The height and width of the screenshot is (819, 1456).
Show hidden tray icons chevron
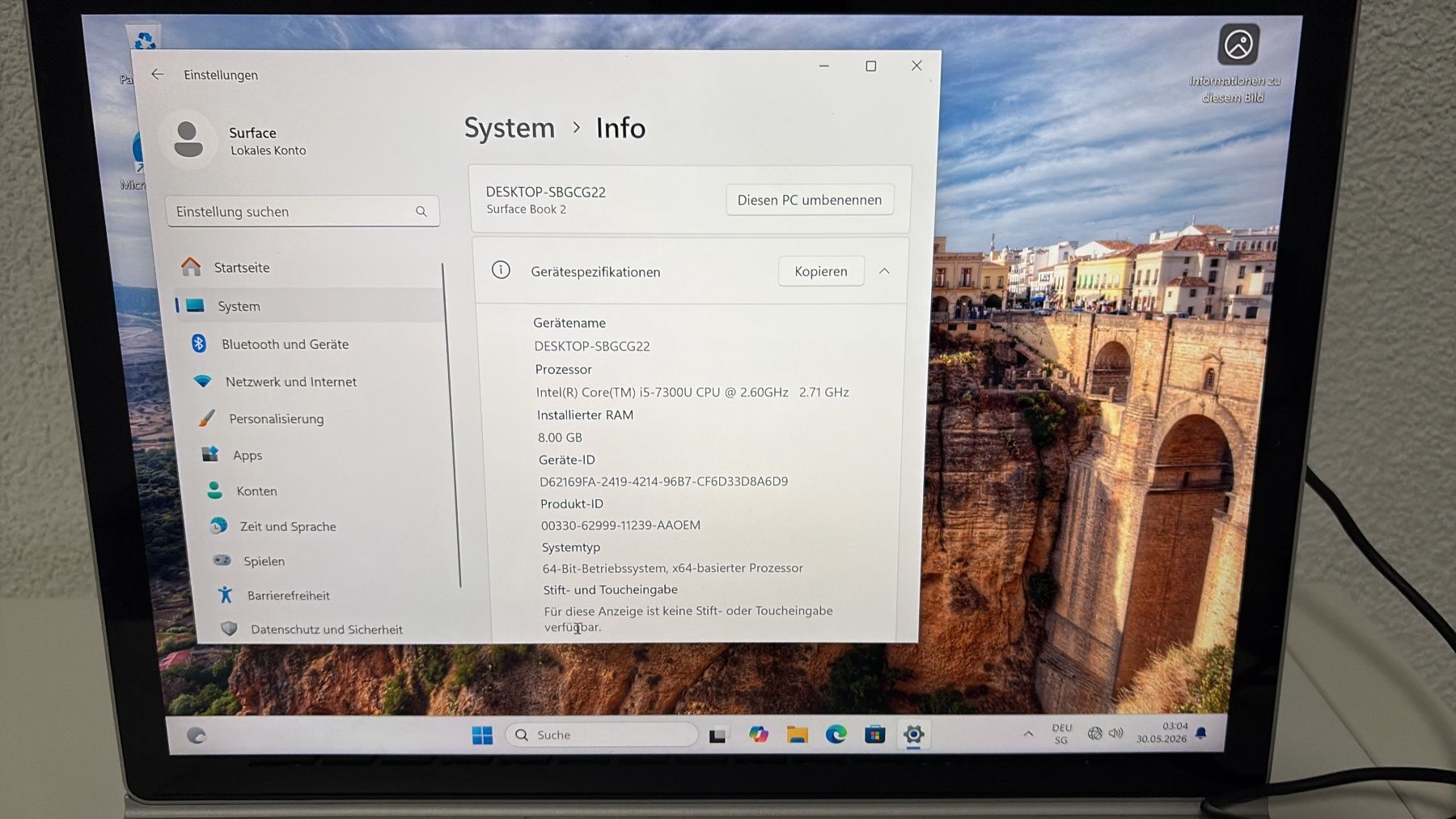(1028, 734)
